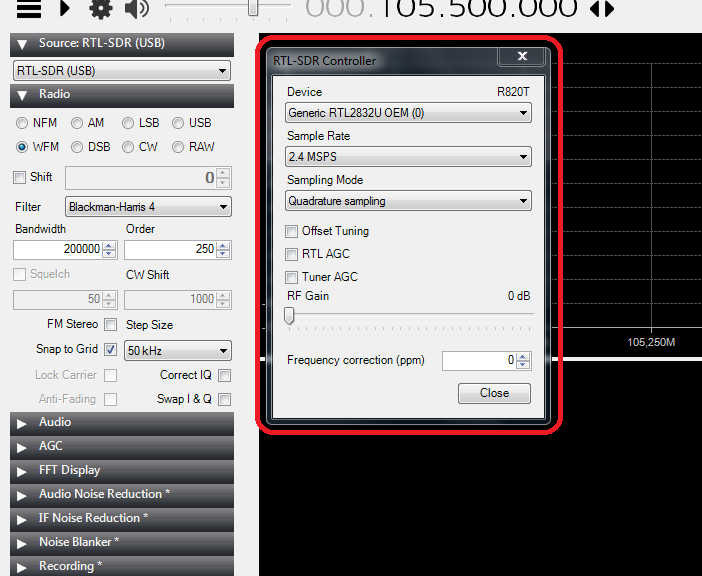Open the 2.4 MSPS sample rate dropdown
This screenshot has height=576, width=702.
click(x=408, y=157)
